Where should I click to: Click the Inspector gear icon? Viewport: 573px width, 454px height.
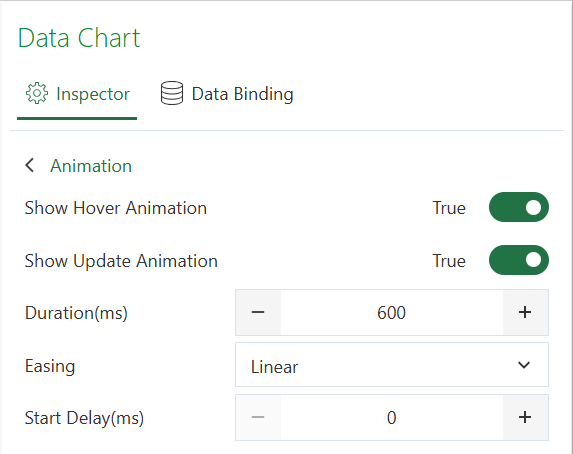click(x=37, y=93)
